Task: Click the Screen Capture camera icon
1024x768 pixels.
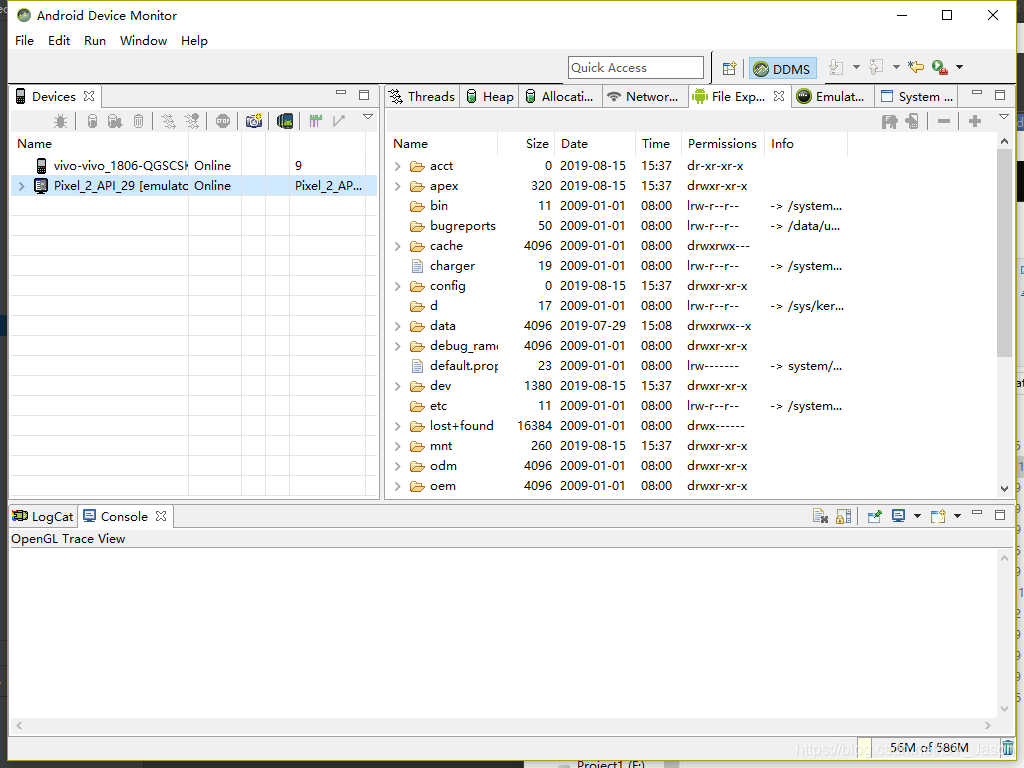Action: (x=254, y=121)
